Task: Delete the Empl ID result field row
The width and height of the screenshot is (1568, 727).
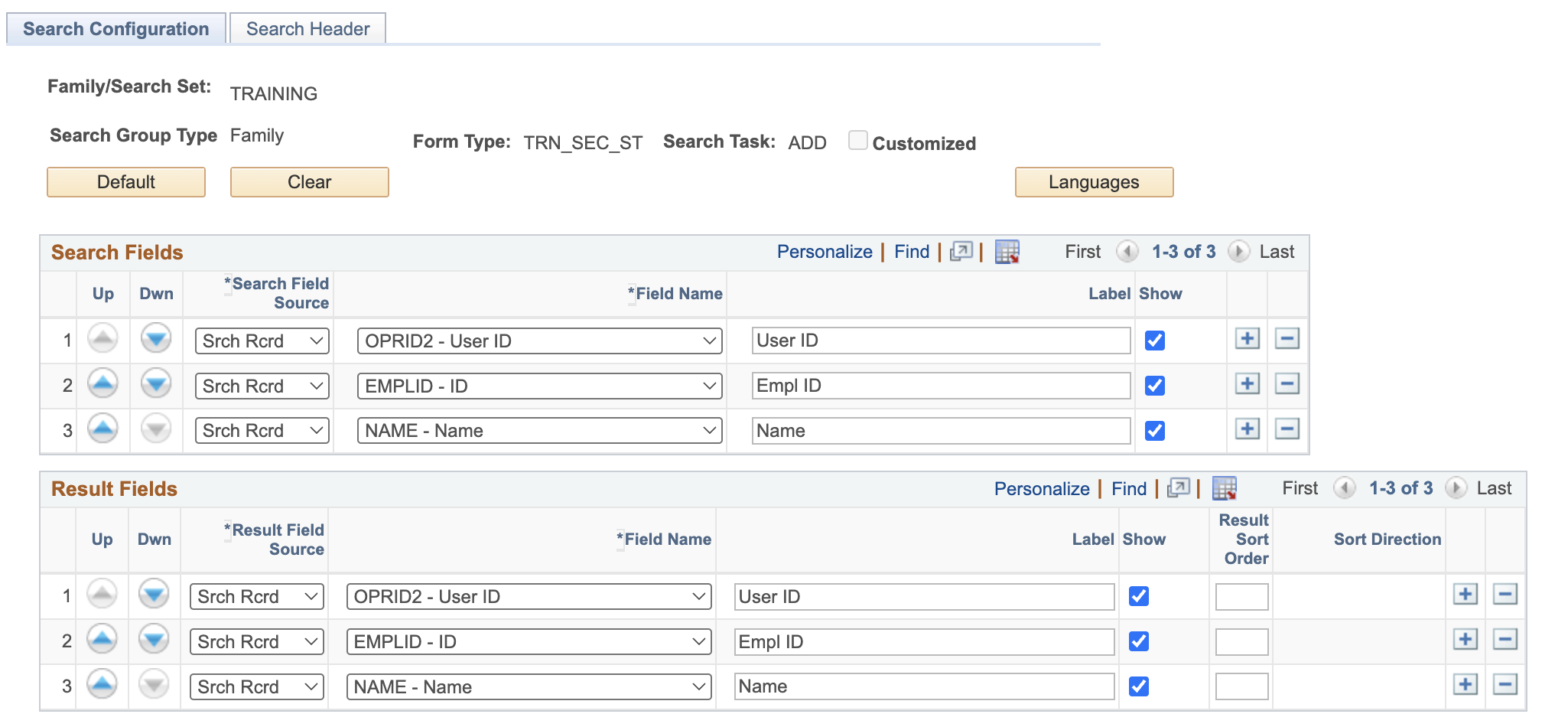Action: click(1505, 641)
